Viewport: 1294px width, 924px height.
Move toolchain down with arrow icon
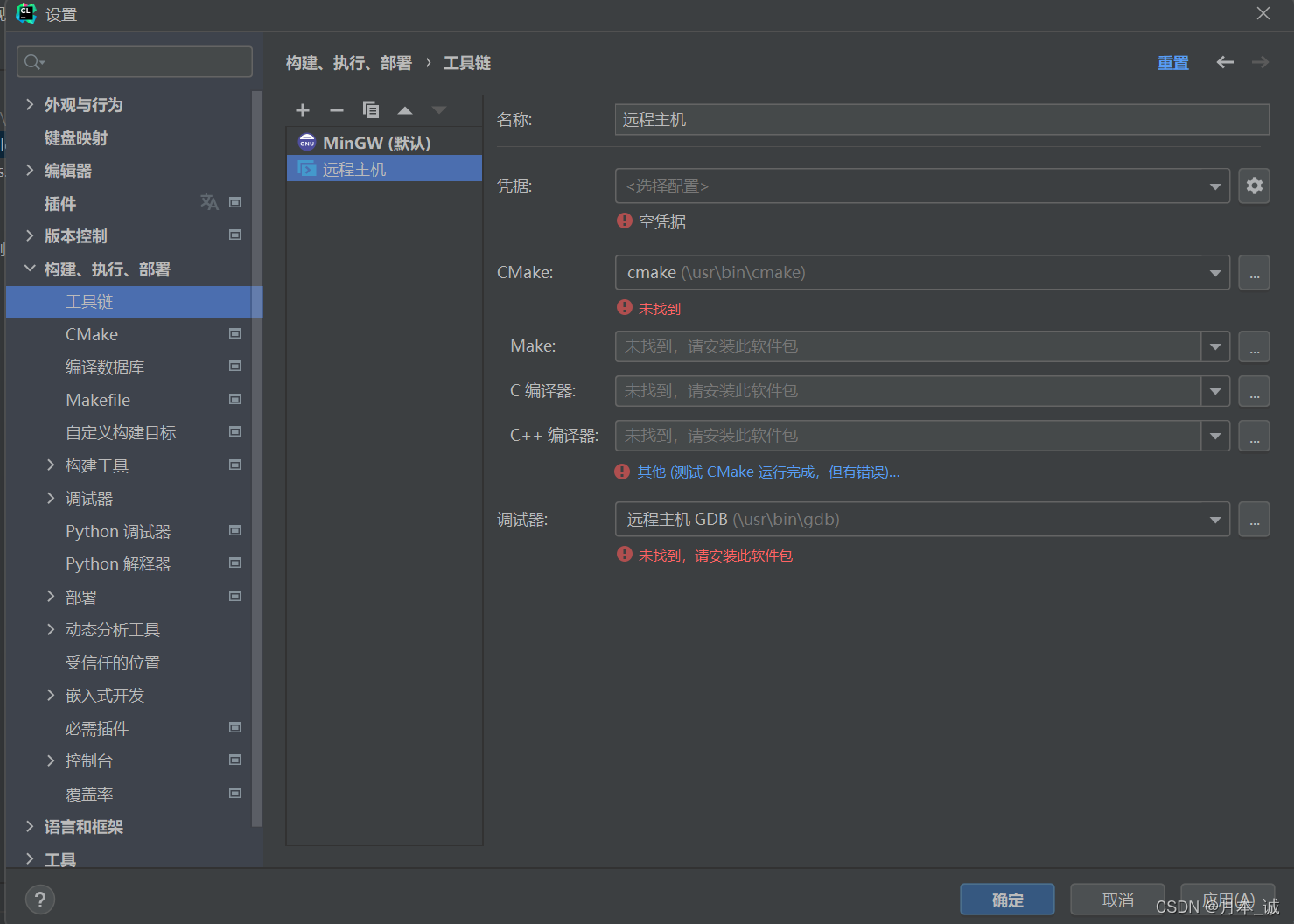(x=439, y=110)
